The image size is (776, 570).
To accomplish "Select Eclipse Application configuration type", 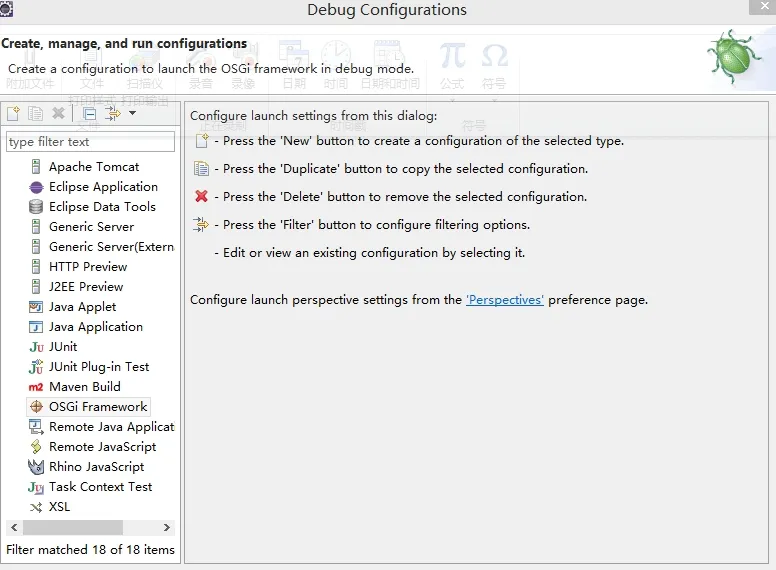I will [x=103, y=187].
